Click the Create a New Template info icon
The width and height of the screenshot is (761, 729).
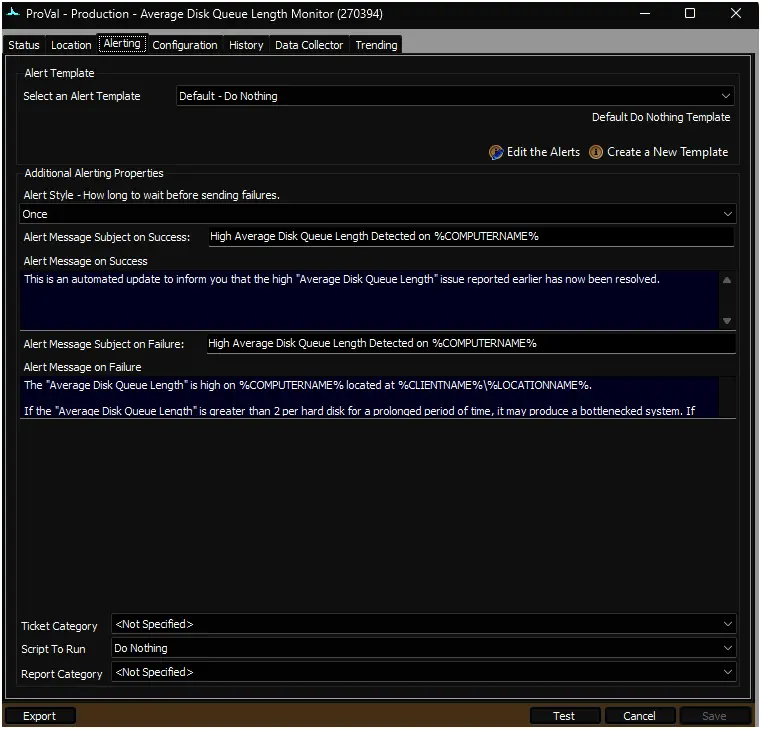click(x=596, y=152)
